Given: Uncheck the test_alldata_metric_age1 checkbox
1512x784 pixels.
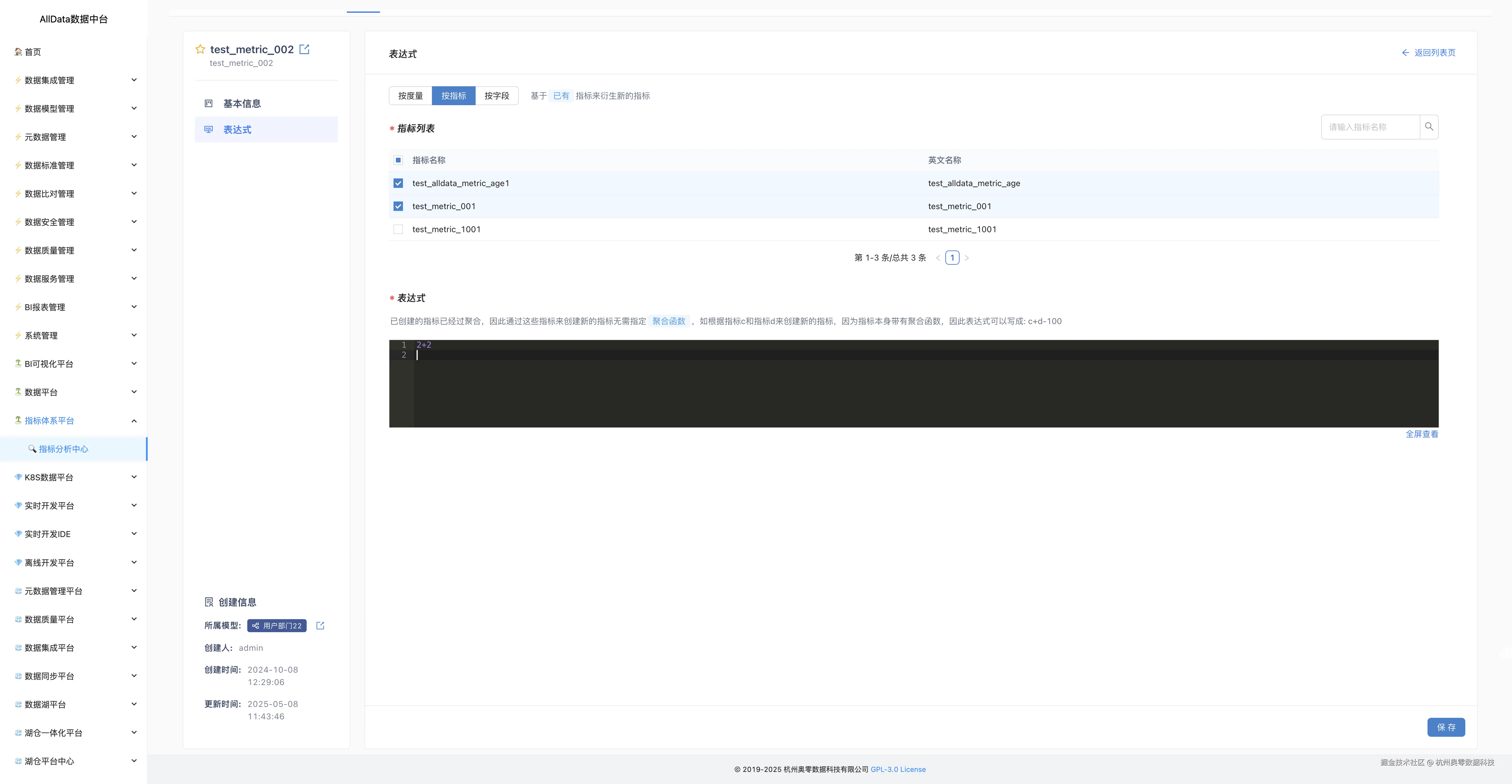Looking at the screenshot, I should tap(398, 183).
